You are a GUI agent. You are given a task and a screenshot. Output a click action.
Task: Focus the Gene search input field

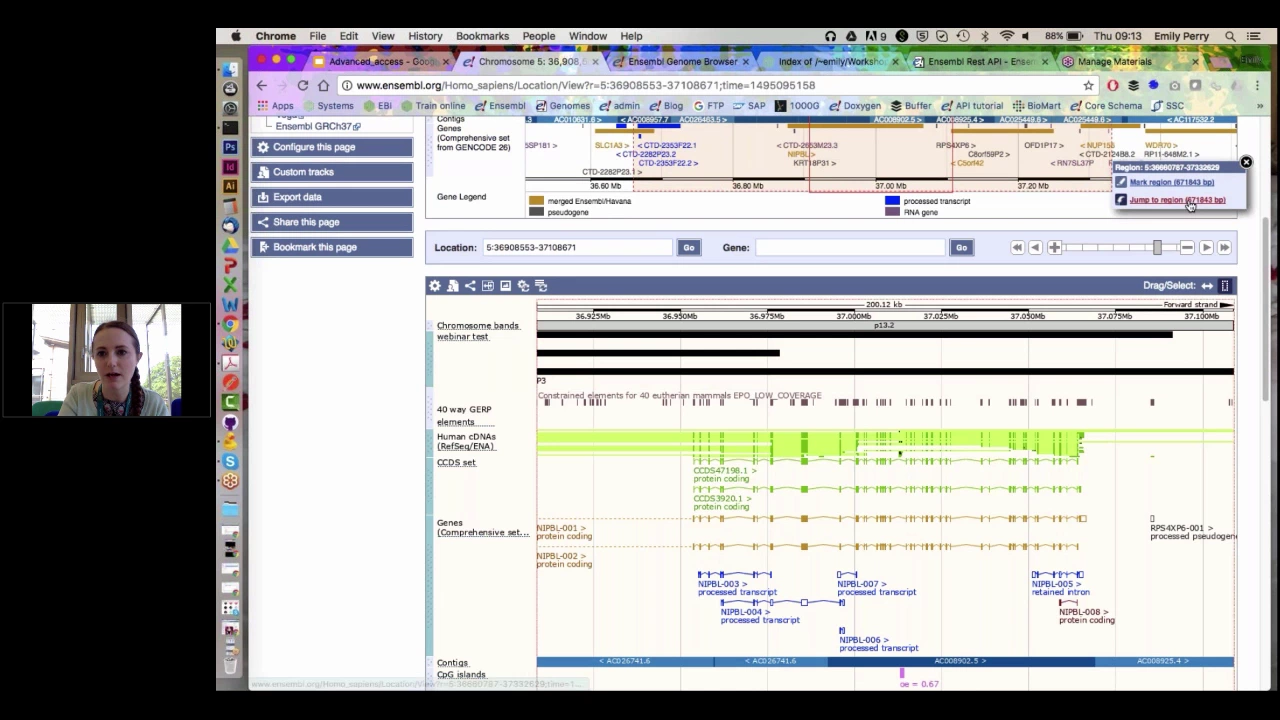(x=850, y=247)
